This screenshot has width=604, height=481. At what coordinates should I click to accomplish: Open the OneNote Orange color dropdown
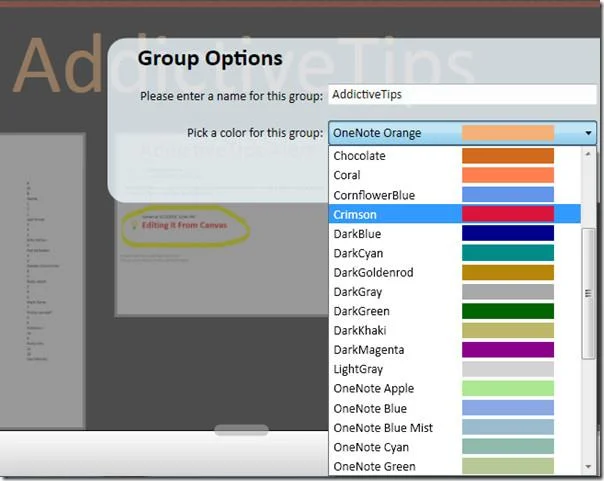tap(463, 133)
